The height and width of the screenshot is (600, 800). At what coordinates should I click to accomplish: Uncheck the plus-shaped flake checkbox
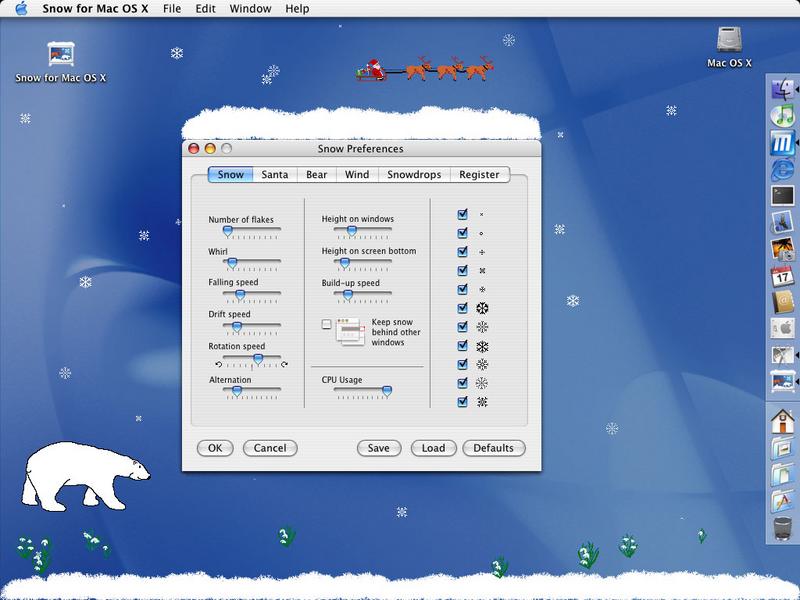463,252
